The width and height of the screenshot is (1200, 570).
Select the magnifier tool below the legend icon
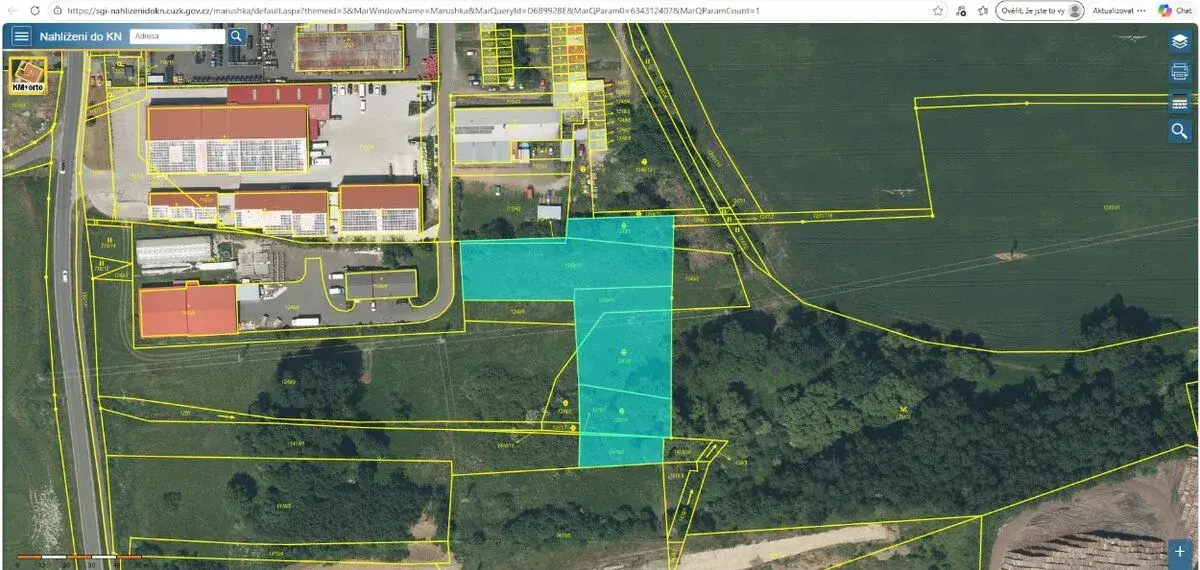1180,132
